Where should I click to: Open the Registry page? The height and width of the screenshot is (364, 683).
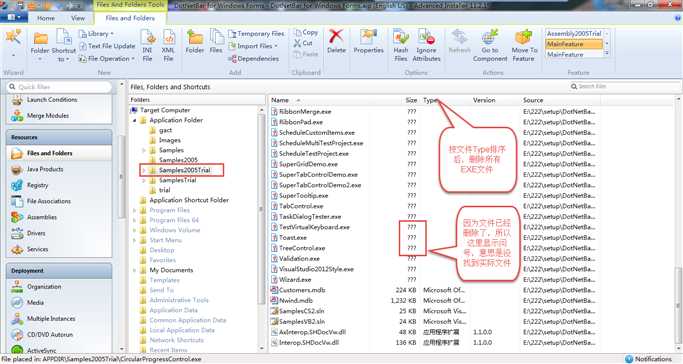pyautogui.click(x=37, y=185)
